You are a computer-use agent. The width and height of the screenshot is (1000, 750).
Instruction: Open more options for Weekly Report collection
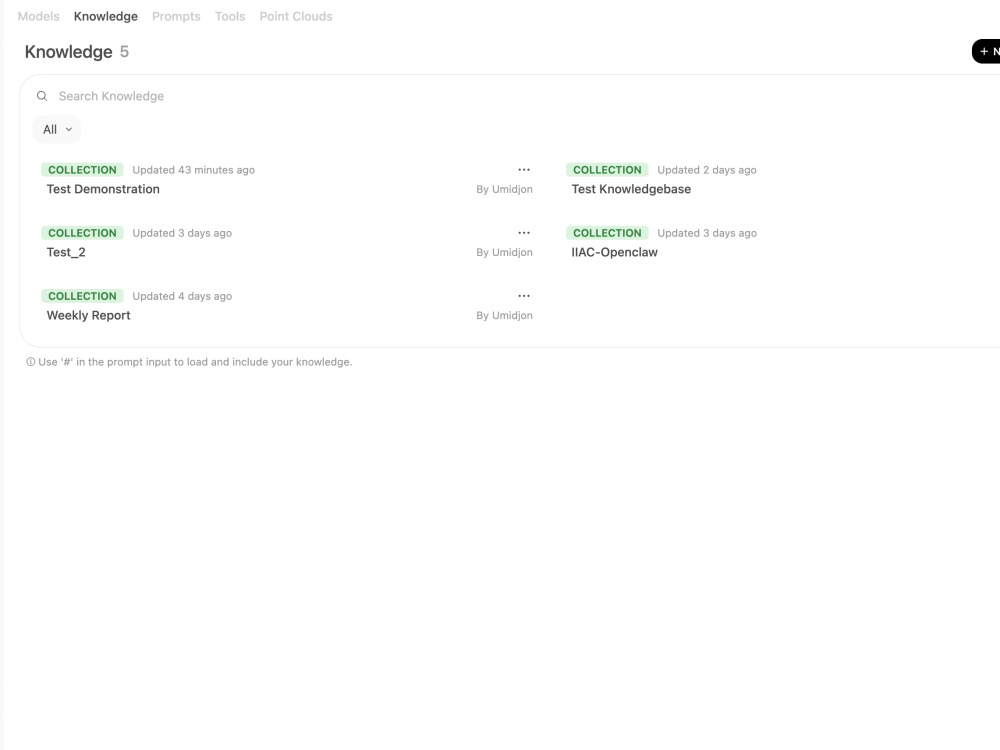tap(524, 296)
